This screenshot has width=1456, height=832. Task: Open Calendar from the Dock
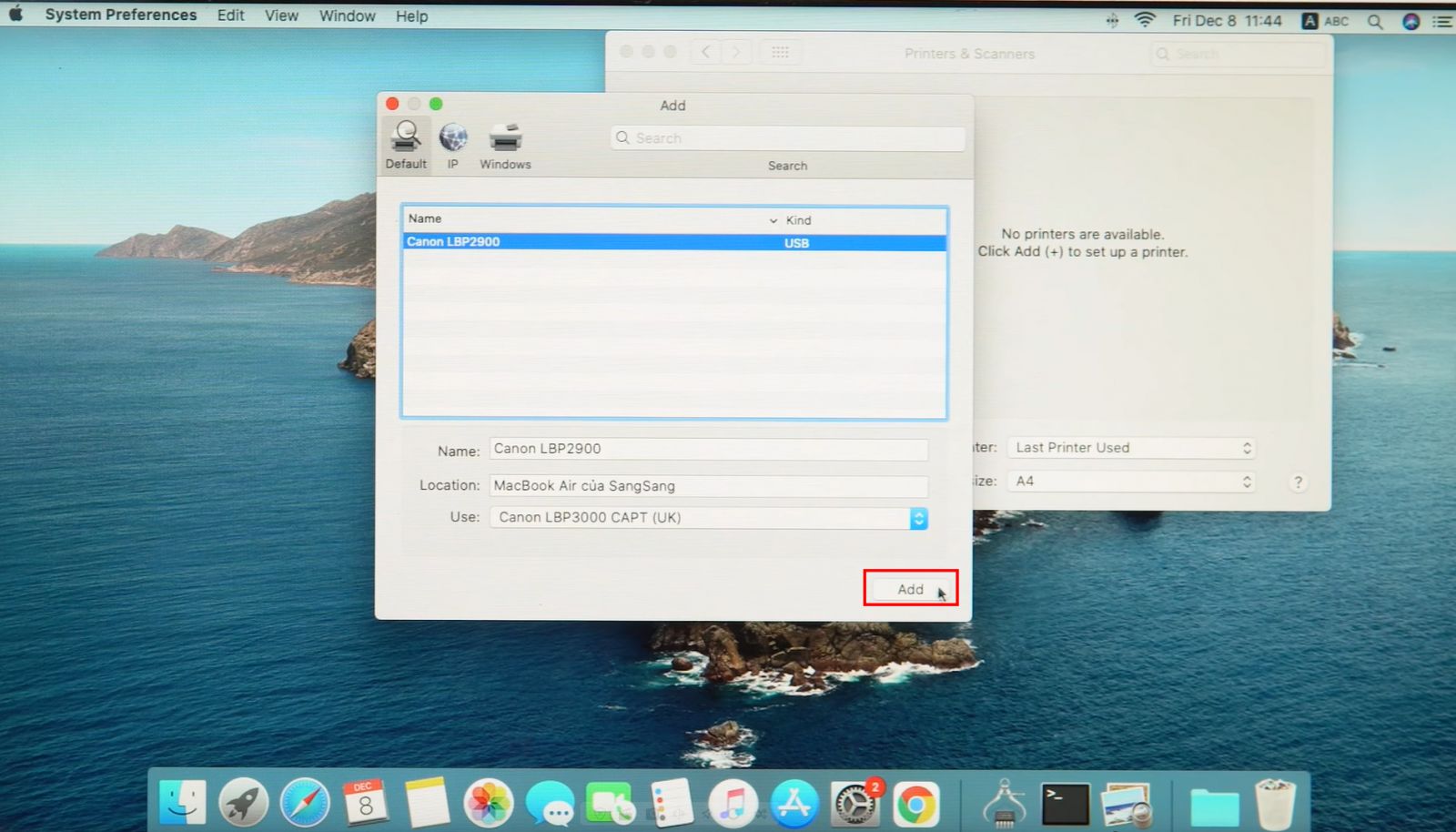[366, 802]
